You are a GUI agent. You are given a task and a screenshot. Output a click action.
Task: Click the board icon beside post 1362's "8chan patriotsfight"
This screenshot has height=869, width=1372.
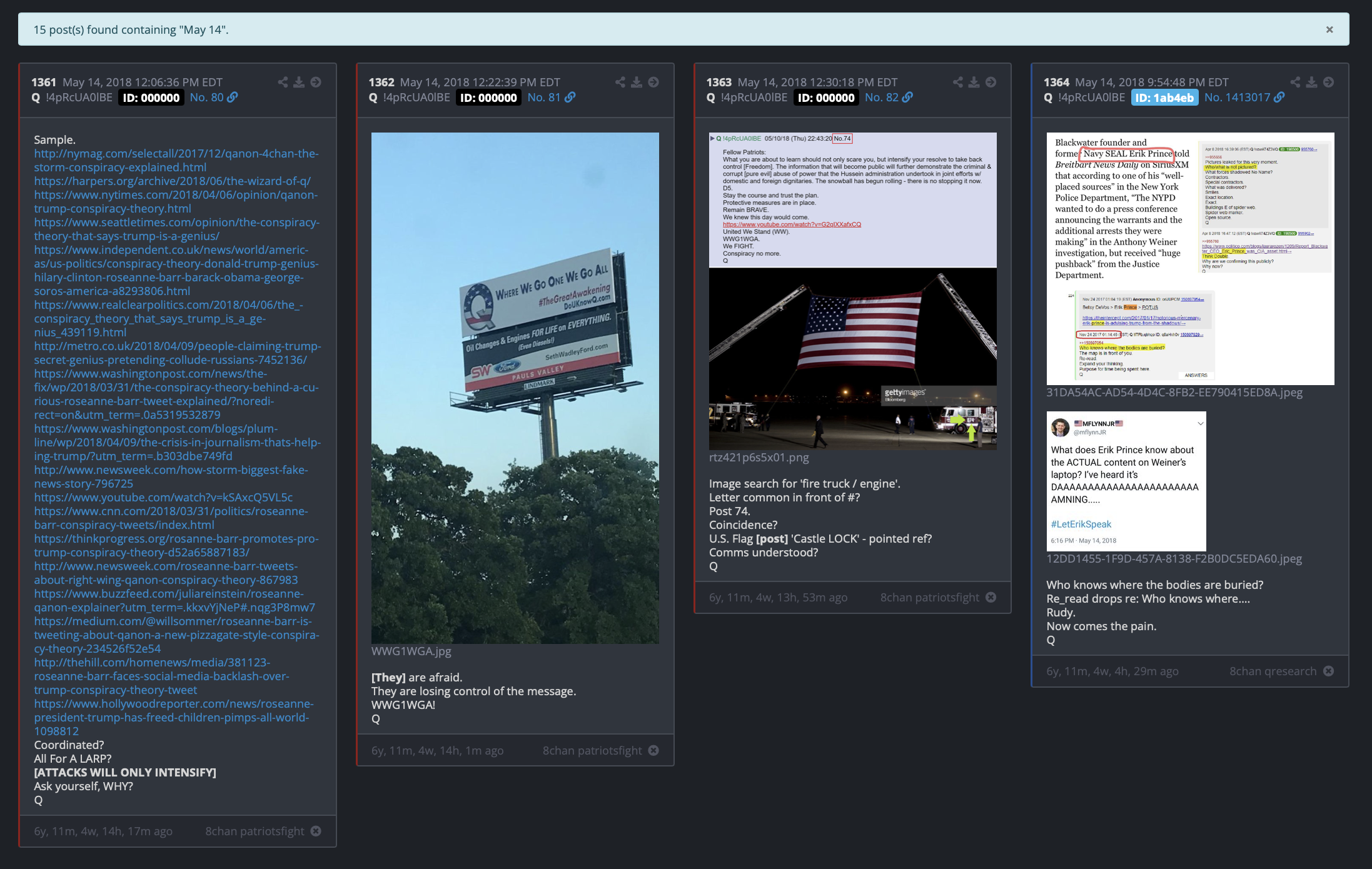pyautogui.click(x=653, y=750)
